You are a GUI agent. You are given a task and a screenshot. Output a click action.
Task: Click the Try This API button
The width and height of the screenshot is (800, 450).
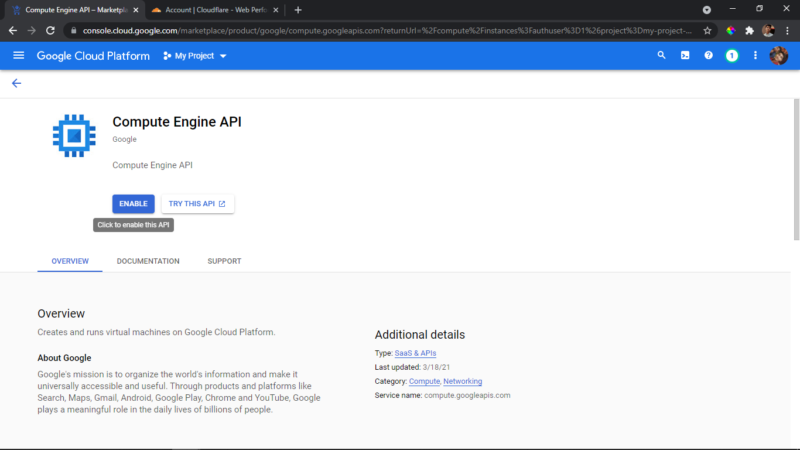coord(197,204)
